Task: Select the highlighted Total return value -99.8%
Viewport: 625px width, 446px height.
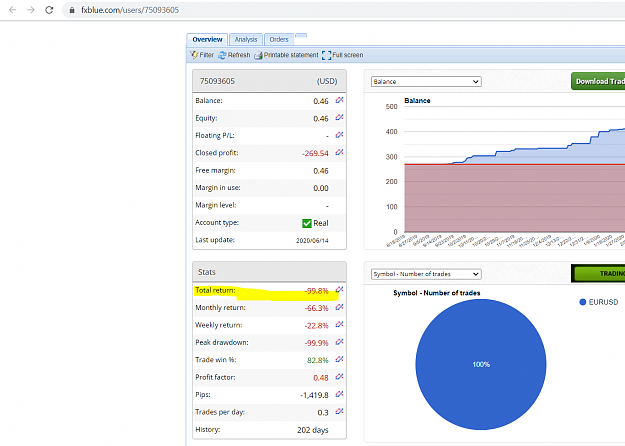Action: click(x=316, y=291)
